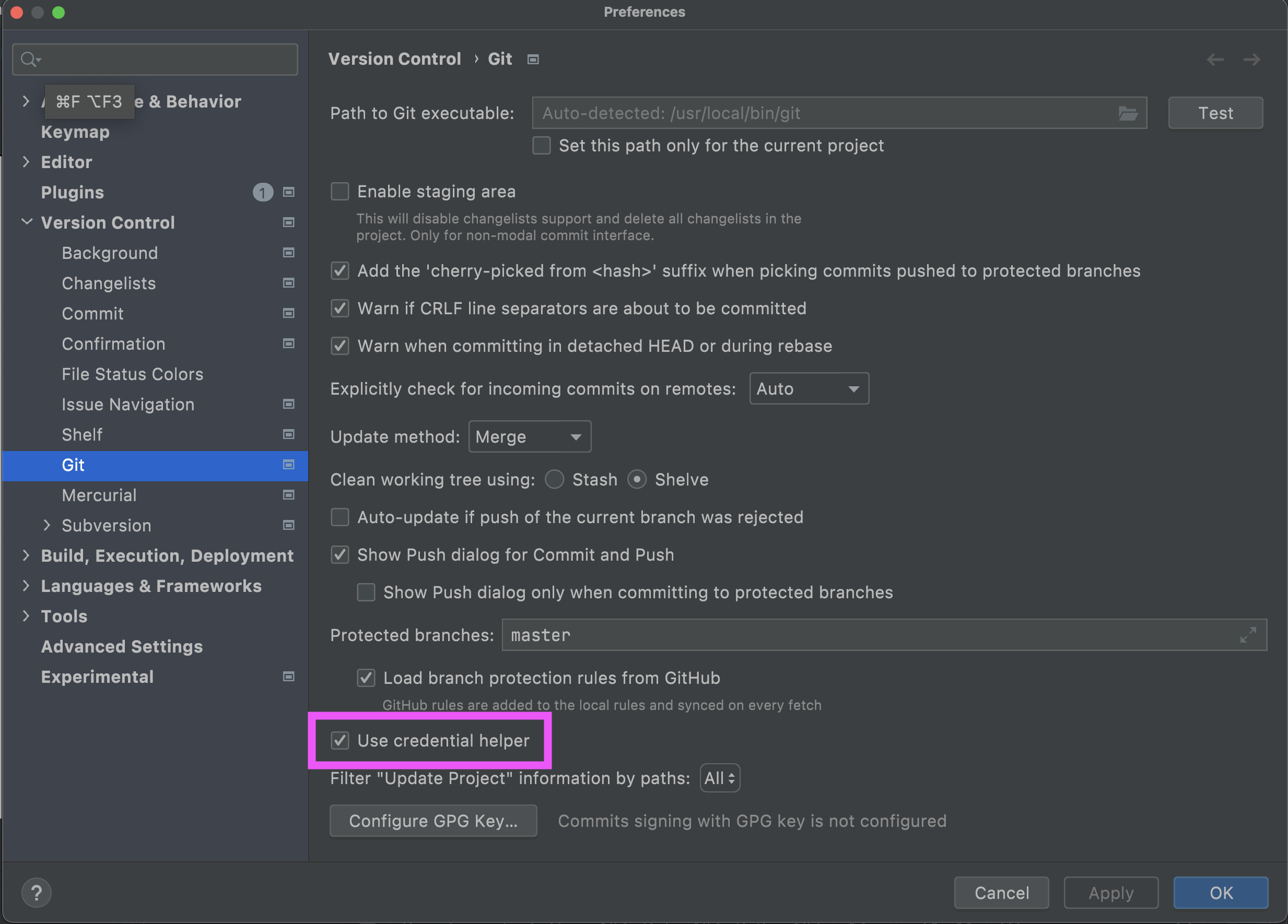Viewport: 1288px width, 924px height.
Task: Open the Update method Merge dropdown
Action: (x=529, y=436)
